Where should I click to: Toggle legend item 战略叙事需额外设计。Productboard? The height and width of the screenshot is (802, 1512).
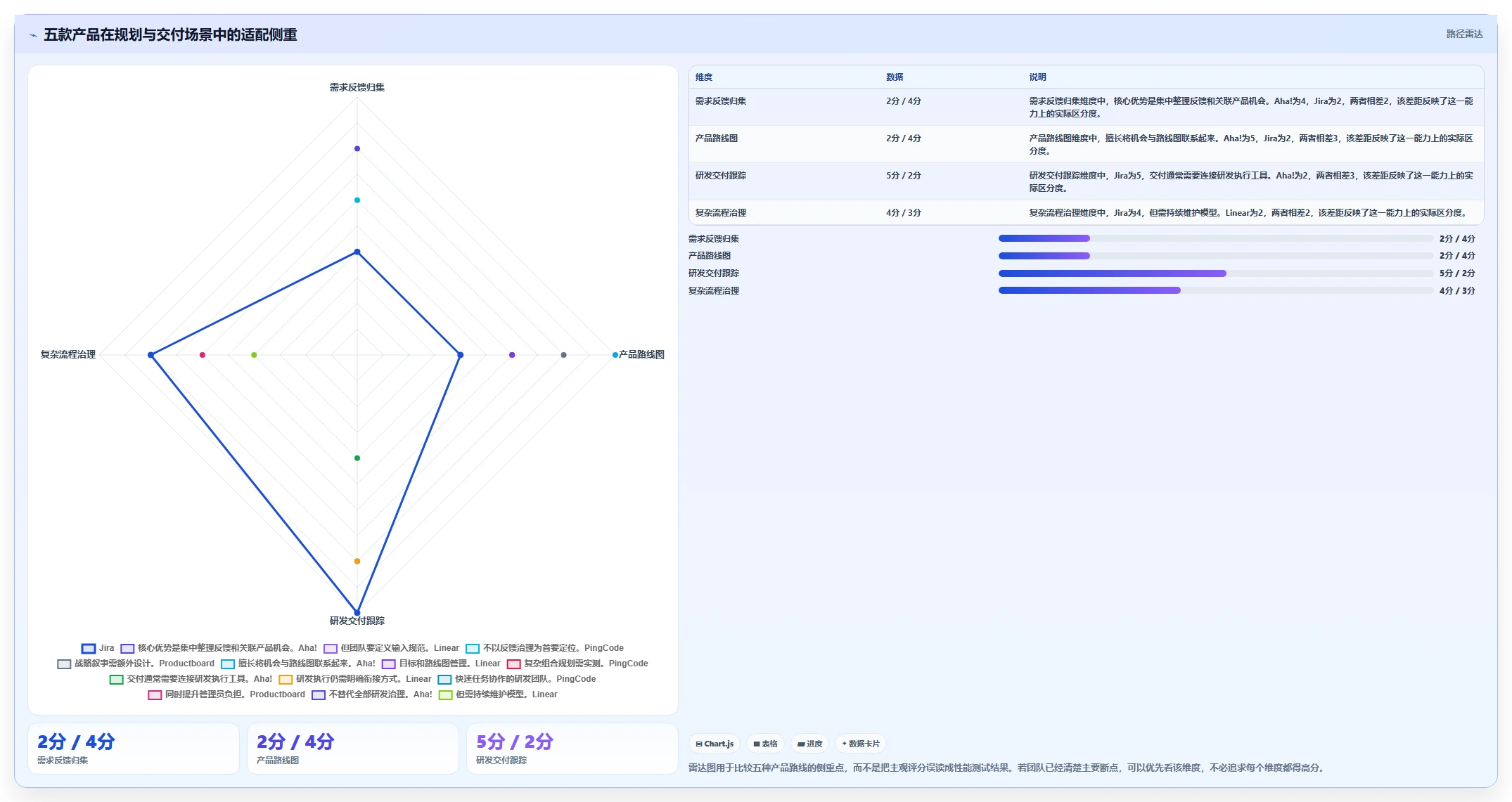point(136,664)
